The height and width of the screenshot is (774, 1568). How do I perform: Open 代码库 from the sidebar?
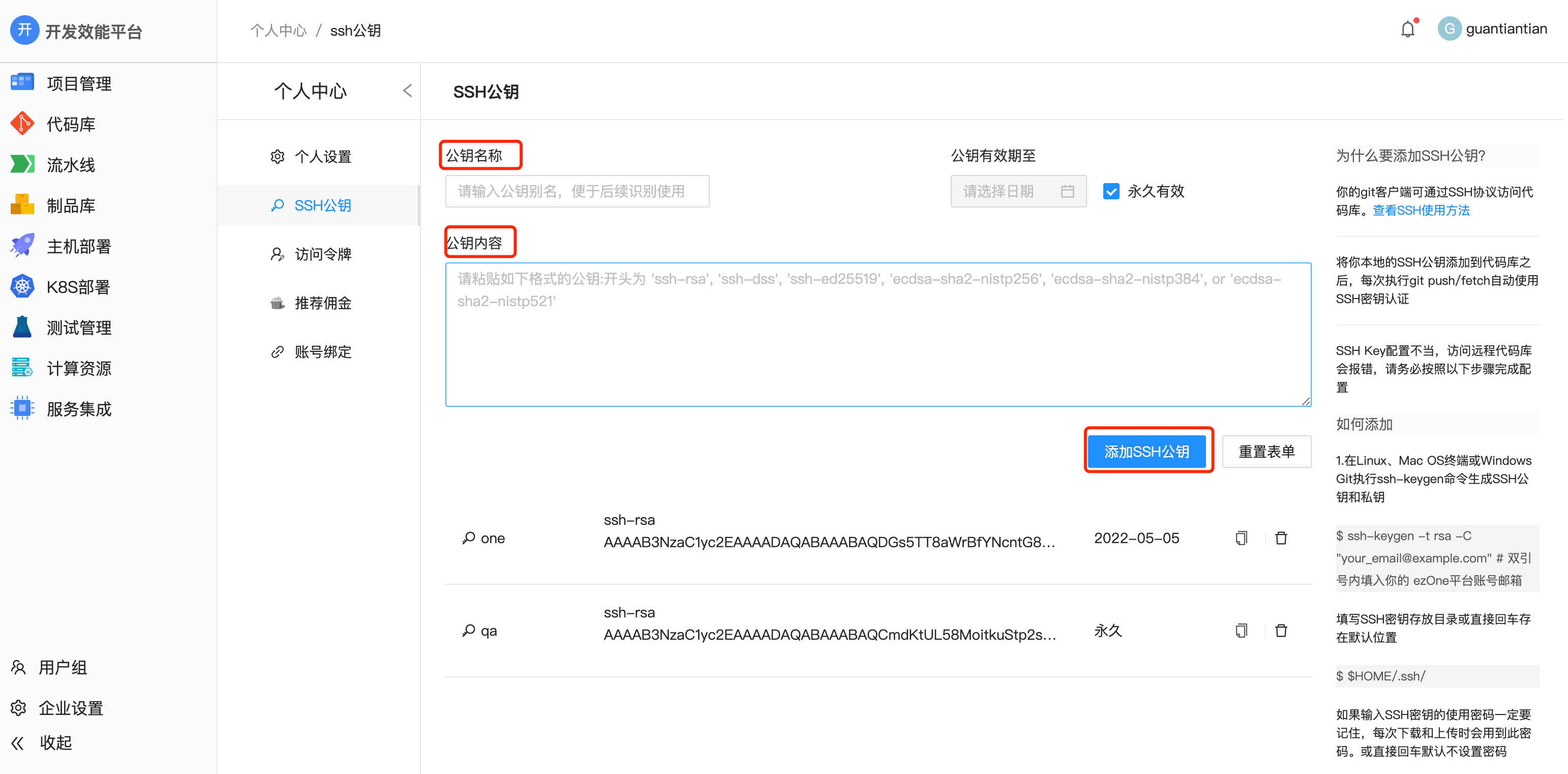[x=71, y=124]
